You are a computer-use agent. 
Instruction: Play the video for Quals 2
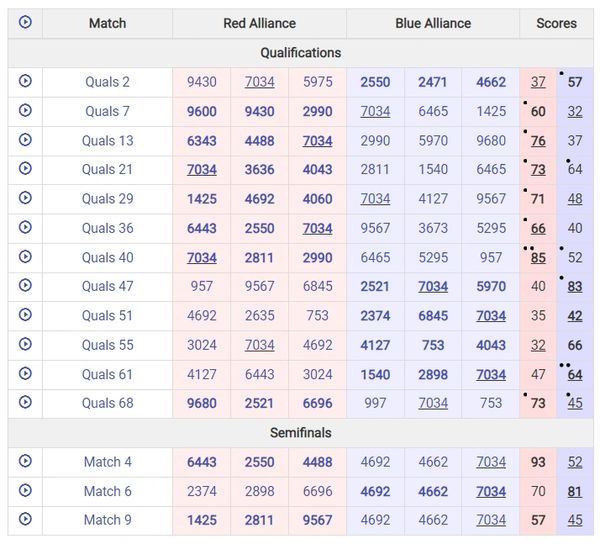pos(25,82)
